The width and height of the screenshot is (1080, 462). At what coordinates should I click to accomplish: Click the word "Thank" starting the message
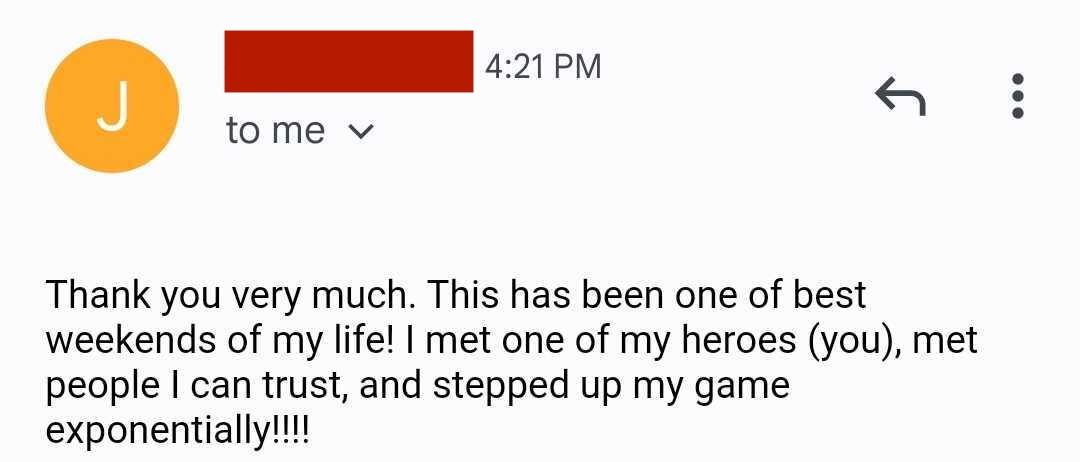click(x=98, y=296)
